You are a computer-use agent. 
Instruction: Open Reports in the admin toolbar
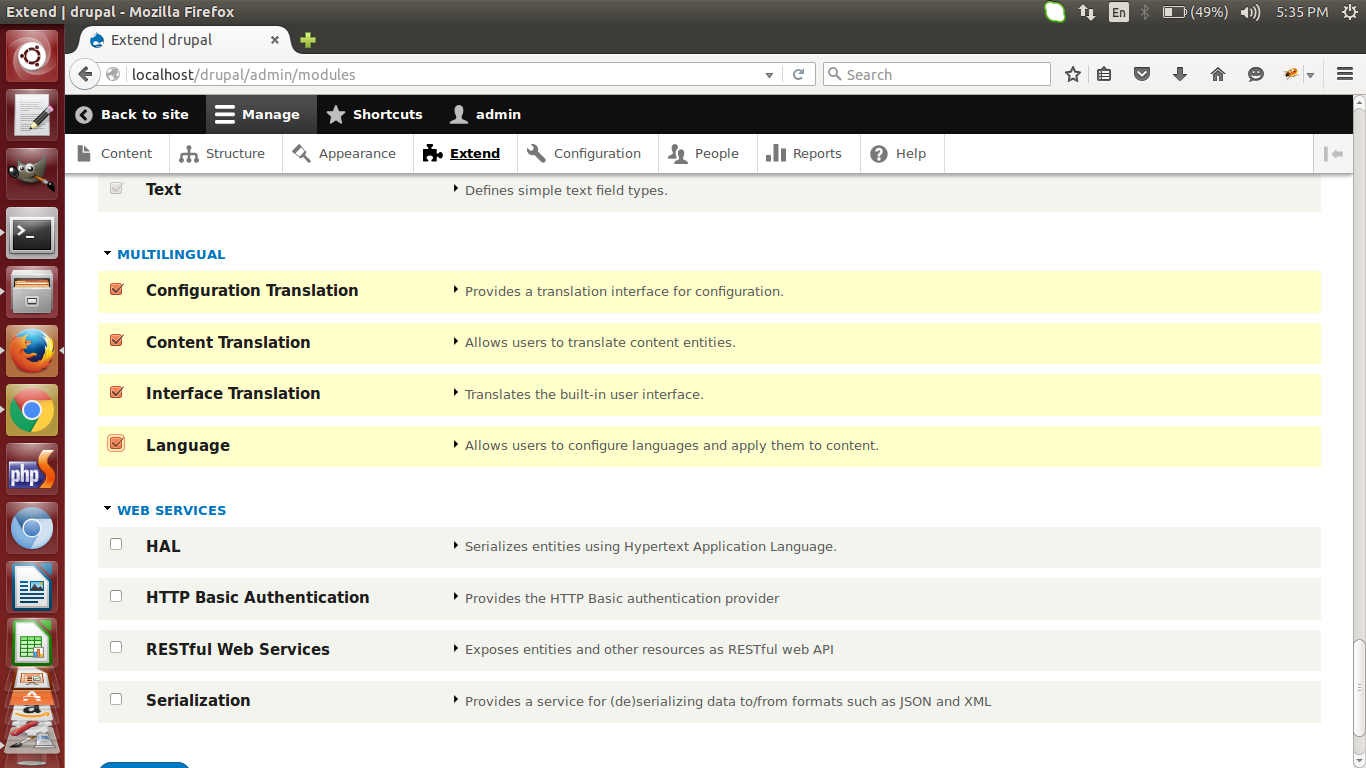(808, 153)
